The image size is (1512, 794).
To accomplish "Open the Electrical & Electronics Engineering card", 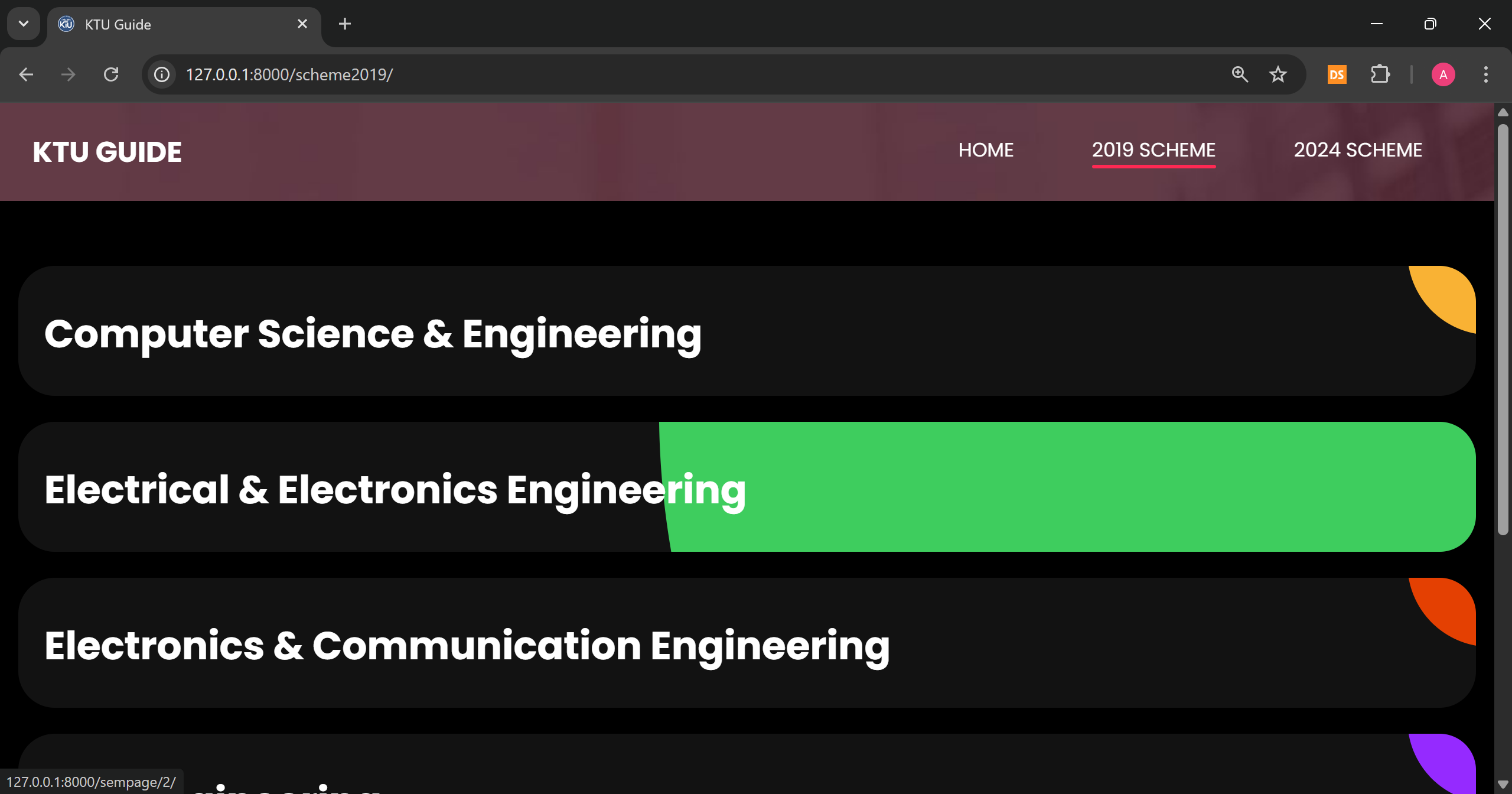I will pyautogui.click(x=747, y=487).
